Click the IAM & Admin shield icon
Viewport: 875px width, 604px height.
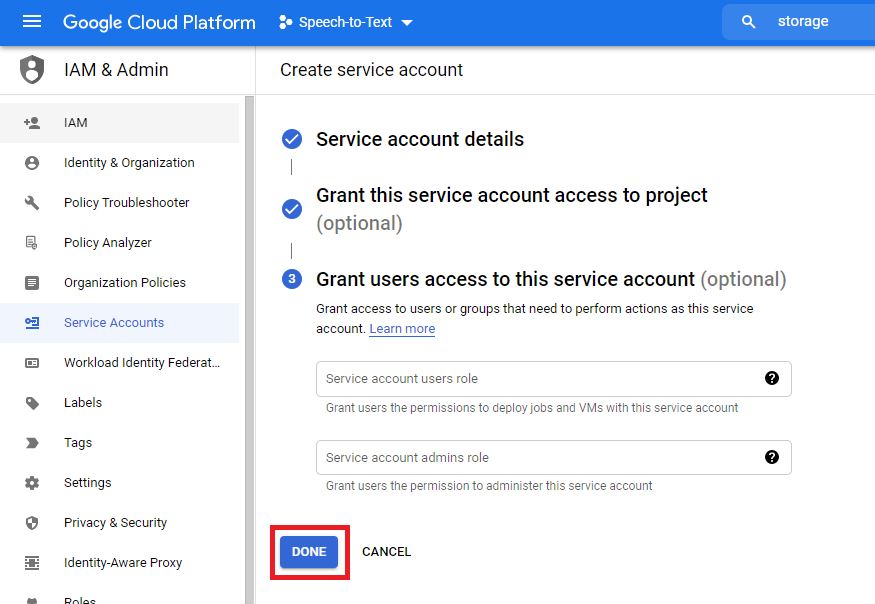[x=32, y=70]
